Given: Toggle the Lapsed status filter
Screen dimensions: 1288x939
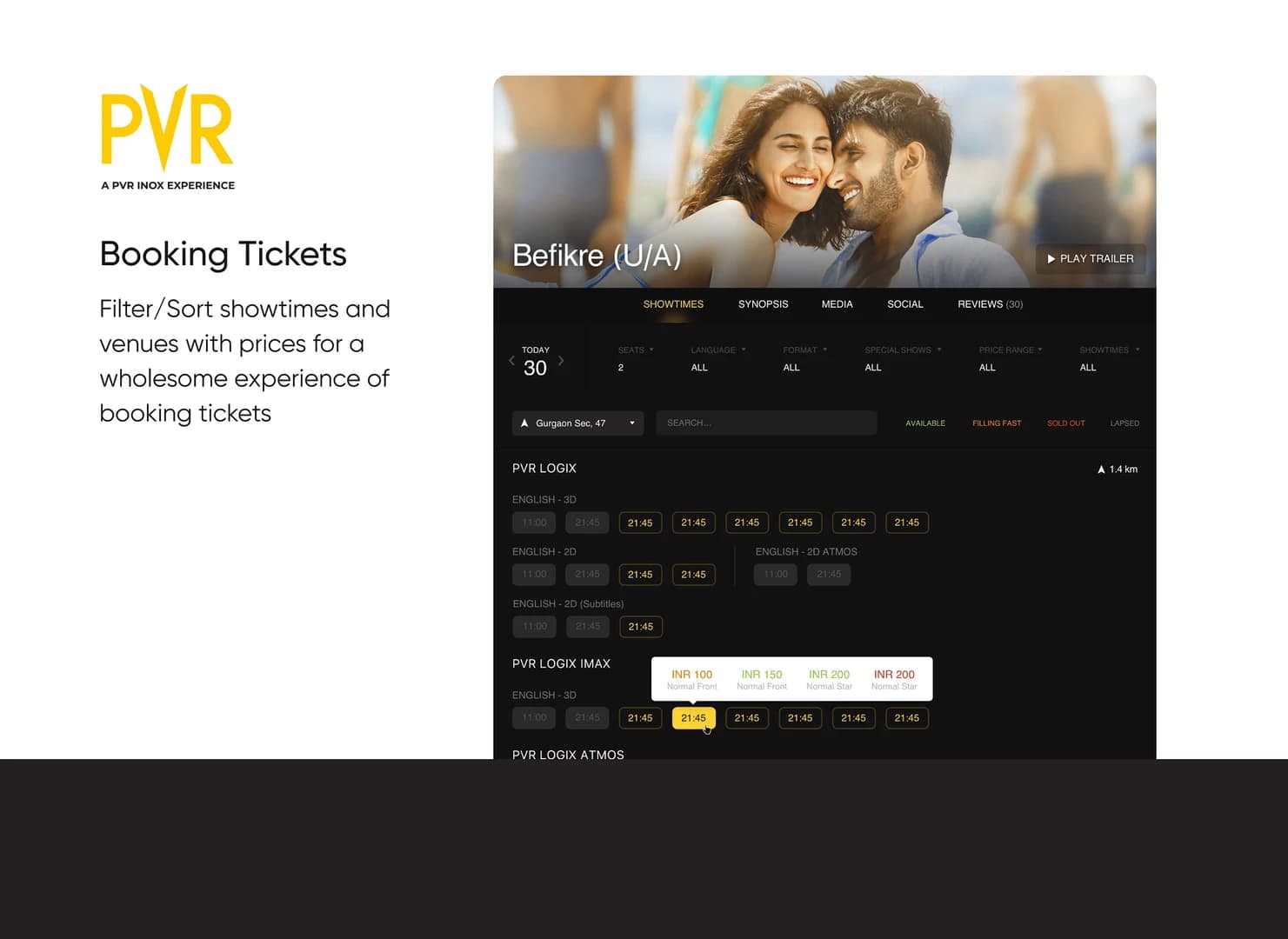Looking at the screenshot, I should pyautogui.click(x=1124, y=423).
